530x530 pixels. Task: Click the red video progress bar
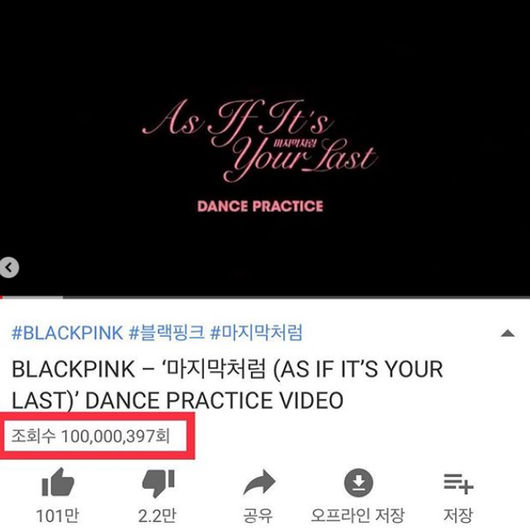32,297
